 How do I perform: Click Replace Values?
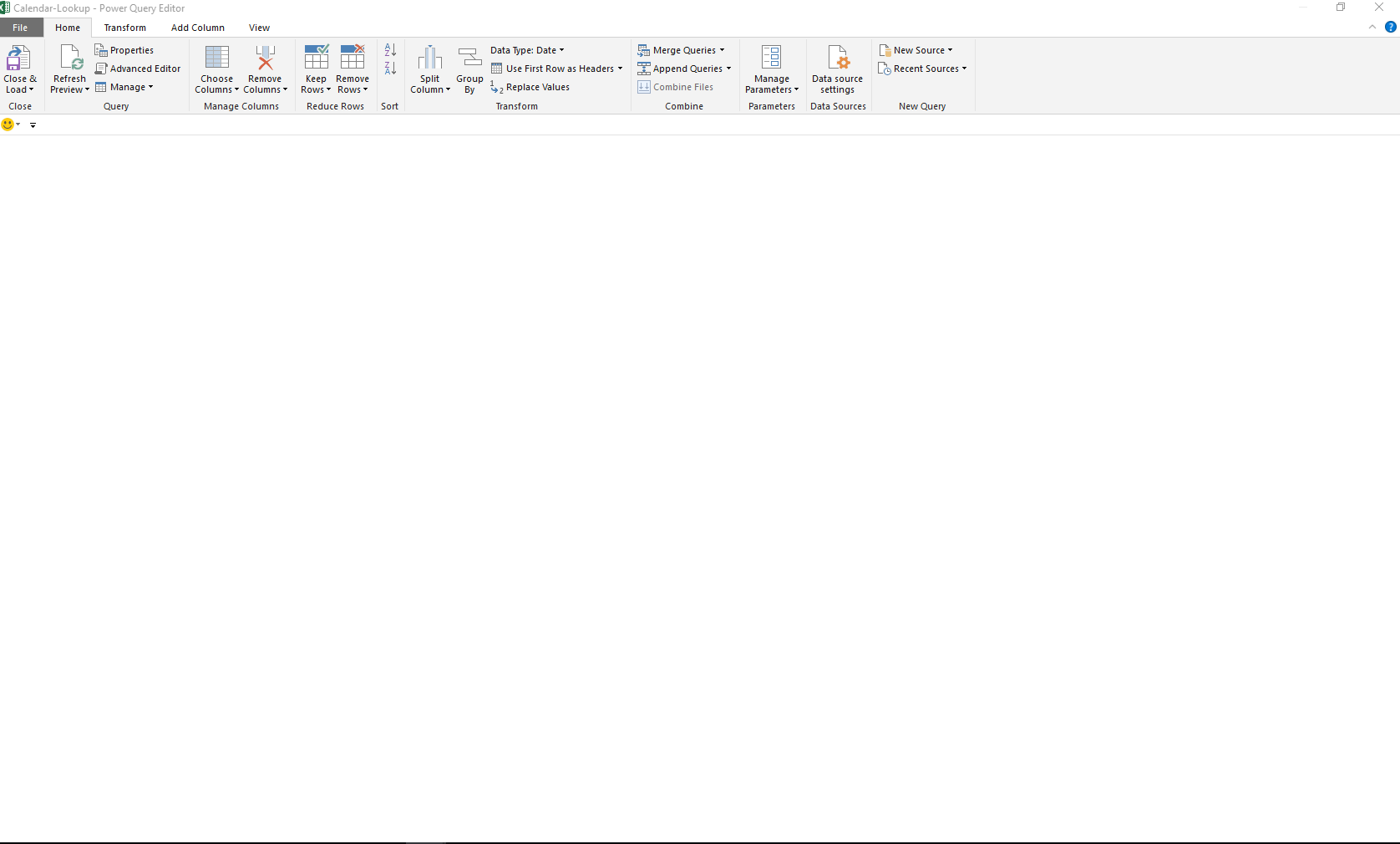coord(530,87)
